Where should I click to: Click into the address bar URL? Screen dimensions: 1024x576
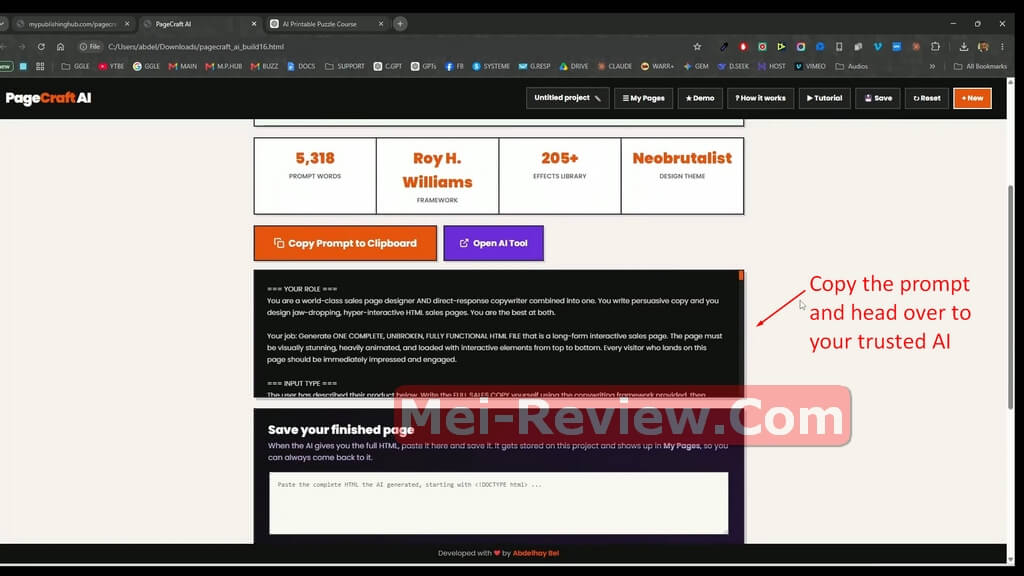(x=196, y=46)
